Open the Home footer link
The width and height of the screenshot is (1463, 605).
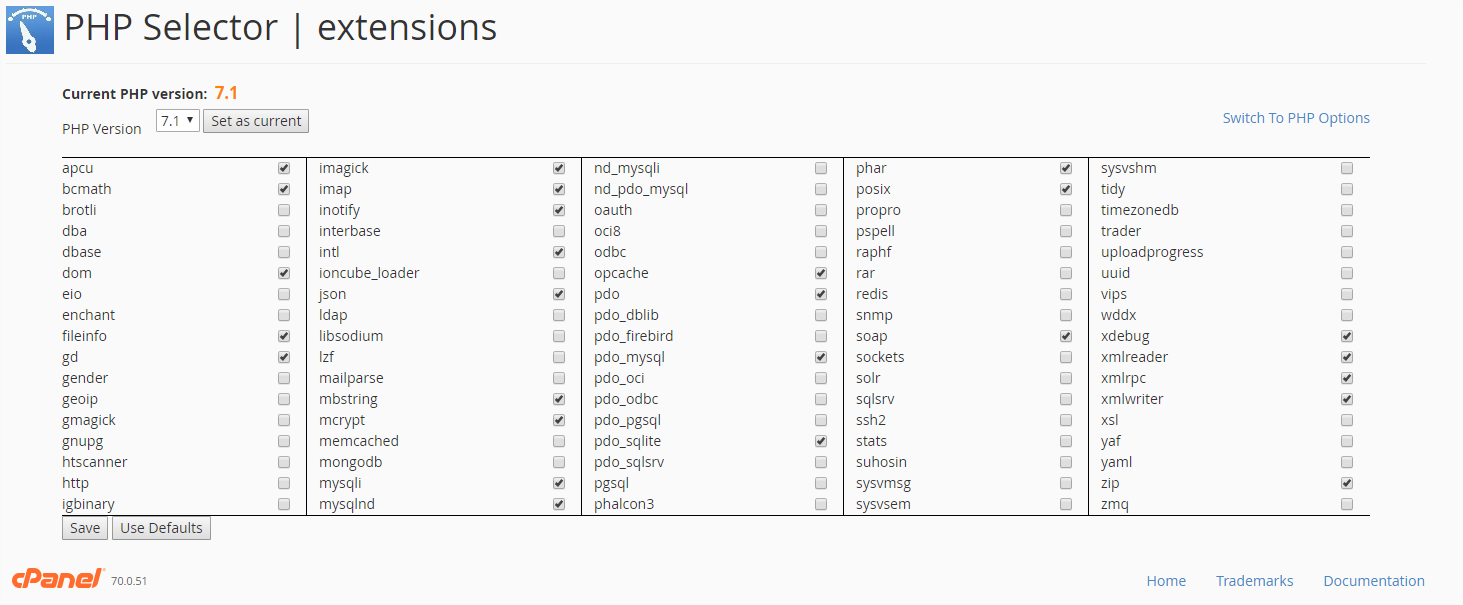pyautogui.click(x=1166, y=581)
